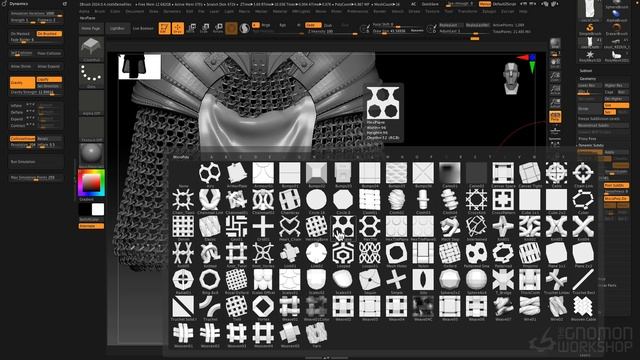Enable Floor Collision option
This screenshot has height=360, width=640.
(49, 53)
